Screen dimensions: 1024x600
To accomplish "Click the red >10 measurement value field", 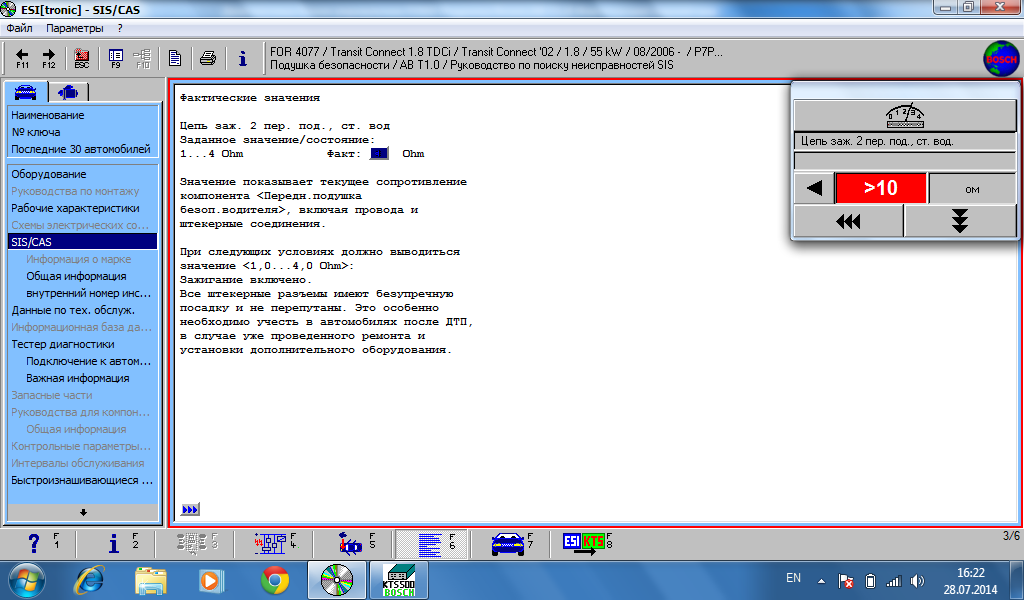I will pos(880,188).
